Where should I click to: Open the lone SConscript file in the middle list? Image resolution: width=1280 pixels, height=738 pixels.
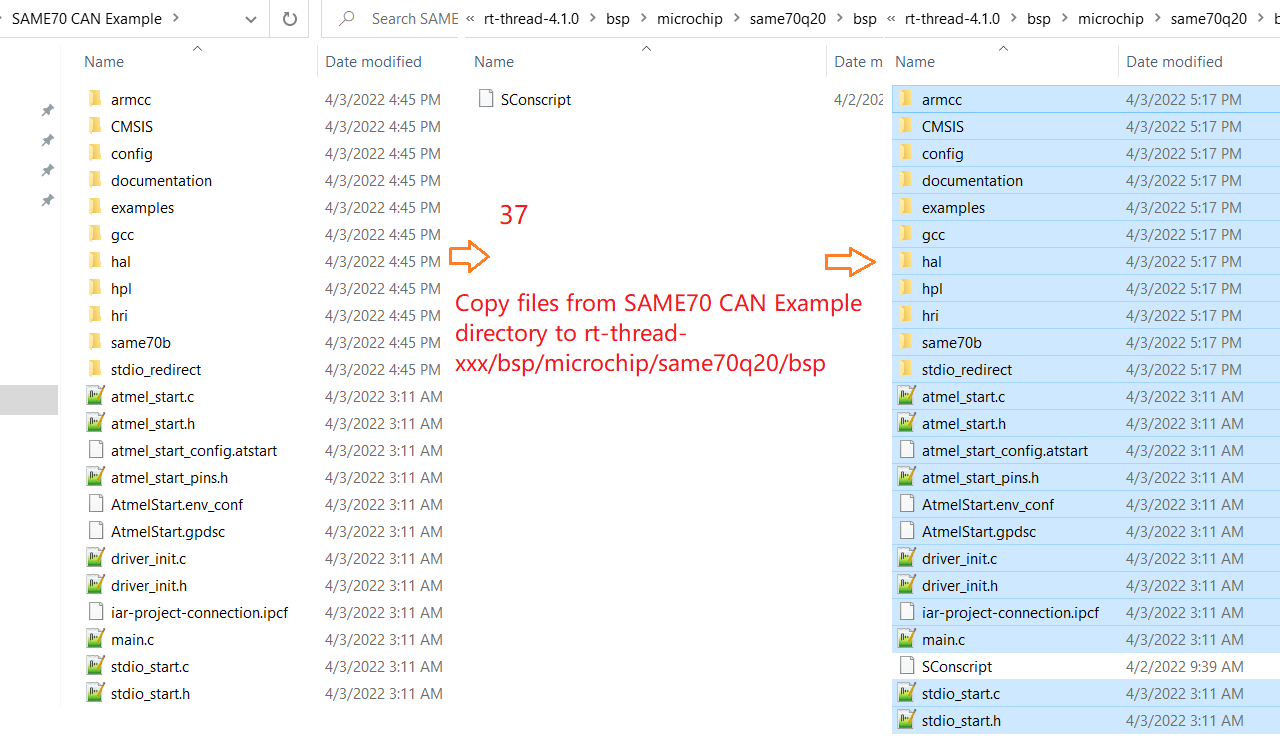pos(535,100)
